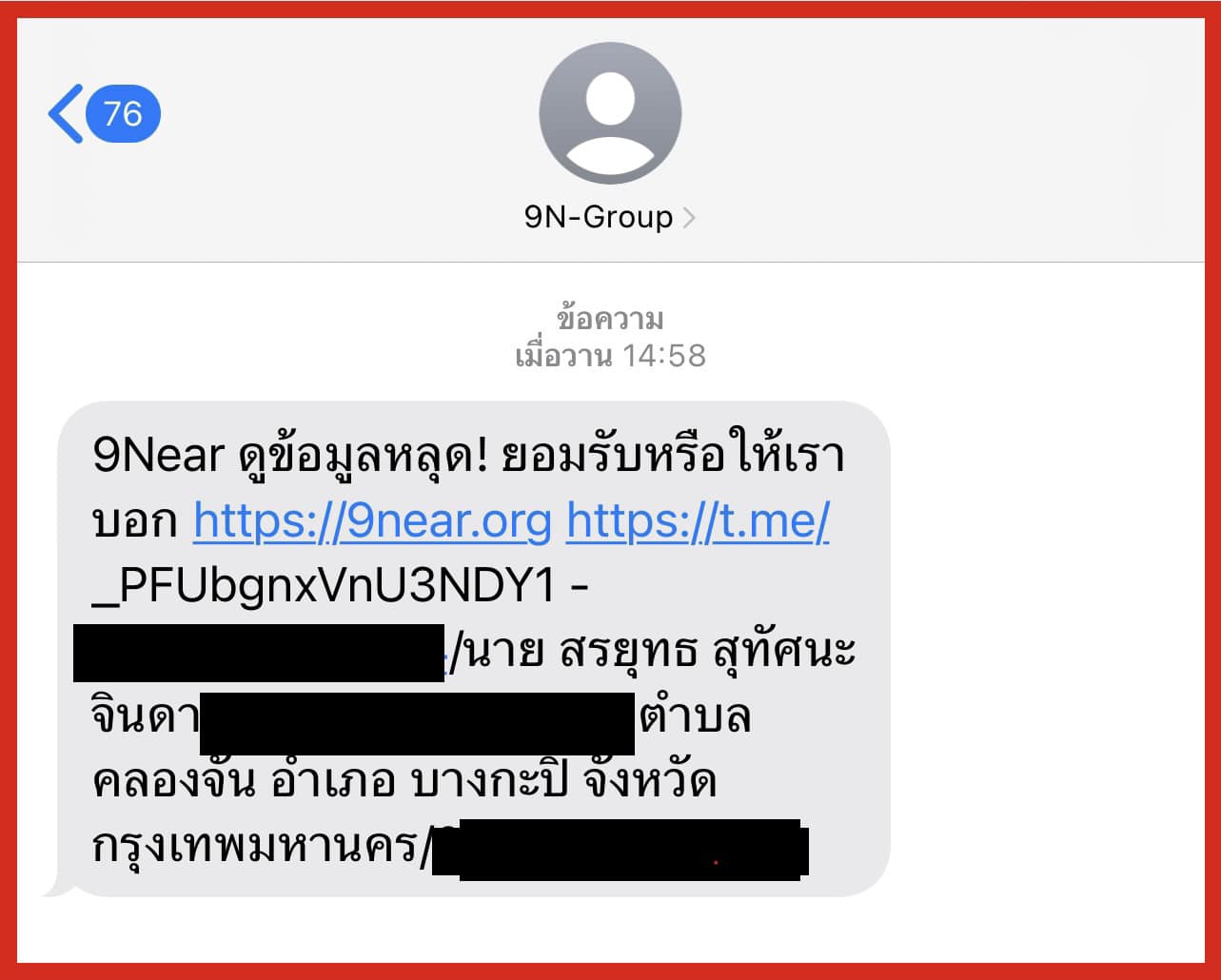1221x980 pixels.
Task: Select the 9N-Group contact name
Action: point(599,217)
